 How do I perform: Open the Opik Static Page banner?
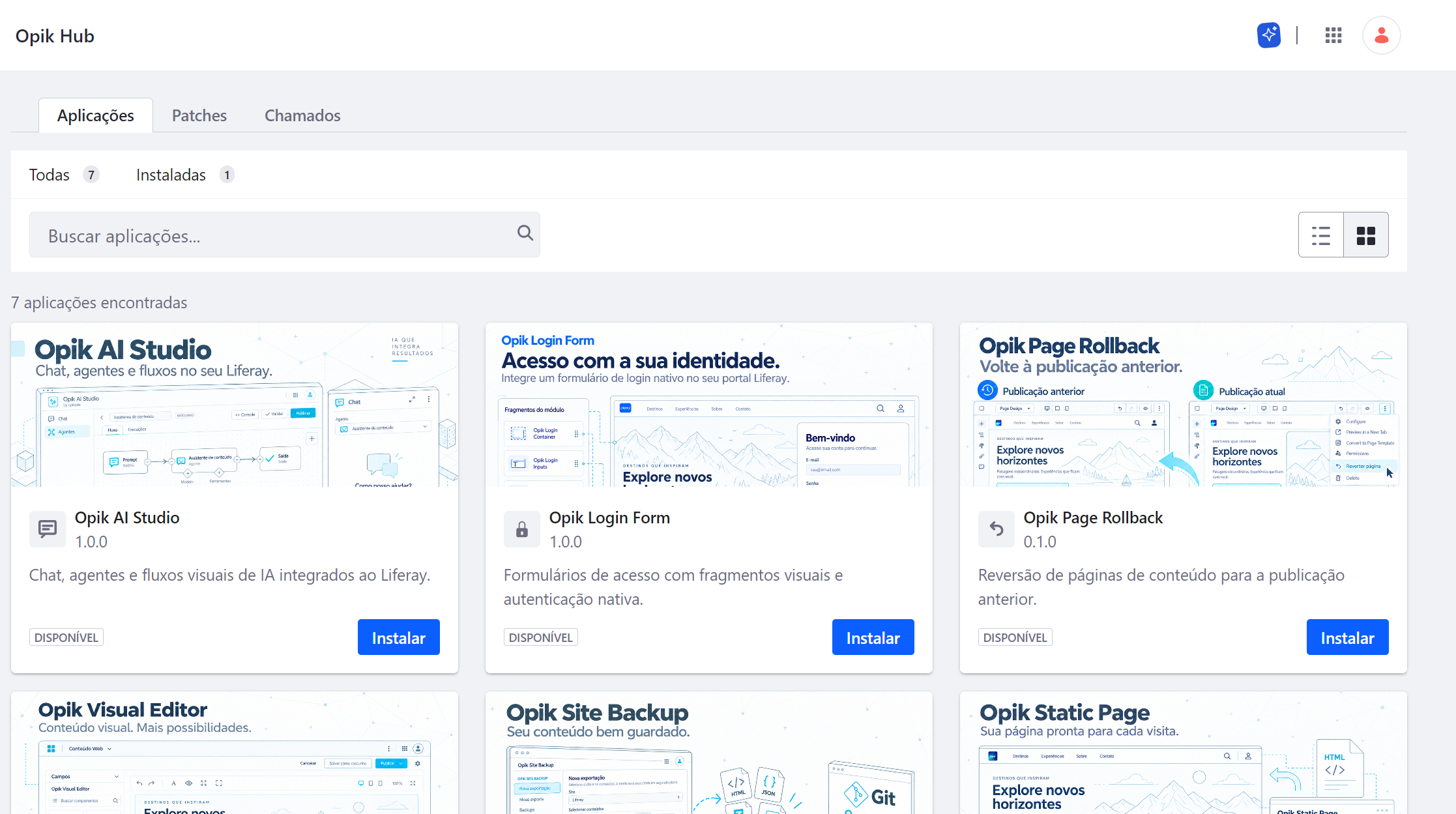pos(1184,753)
